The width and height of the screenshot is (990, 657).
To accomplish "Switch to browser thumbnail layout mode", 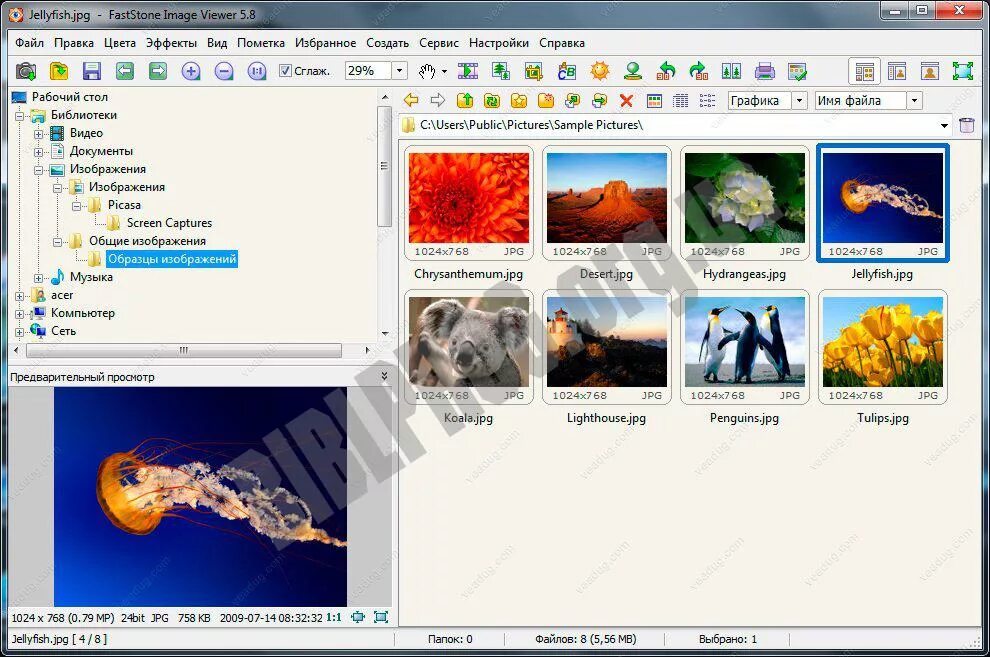I will (x=864, y=71).
